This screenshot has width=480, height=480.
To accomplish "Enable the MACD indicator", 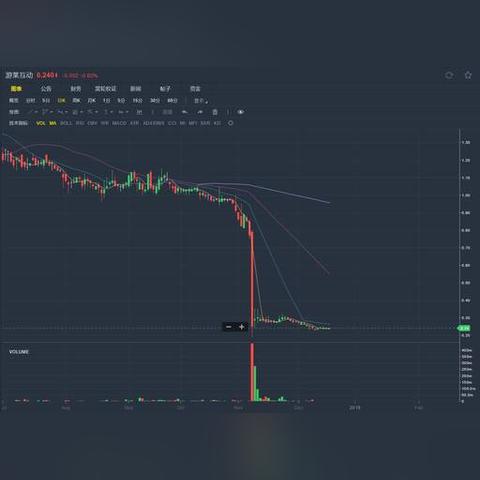I will (119, 123).
